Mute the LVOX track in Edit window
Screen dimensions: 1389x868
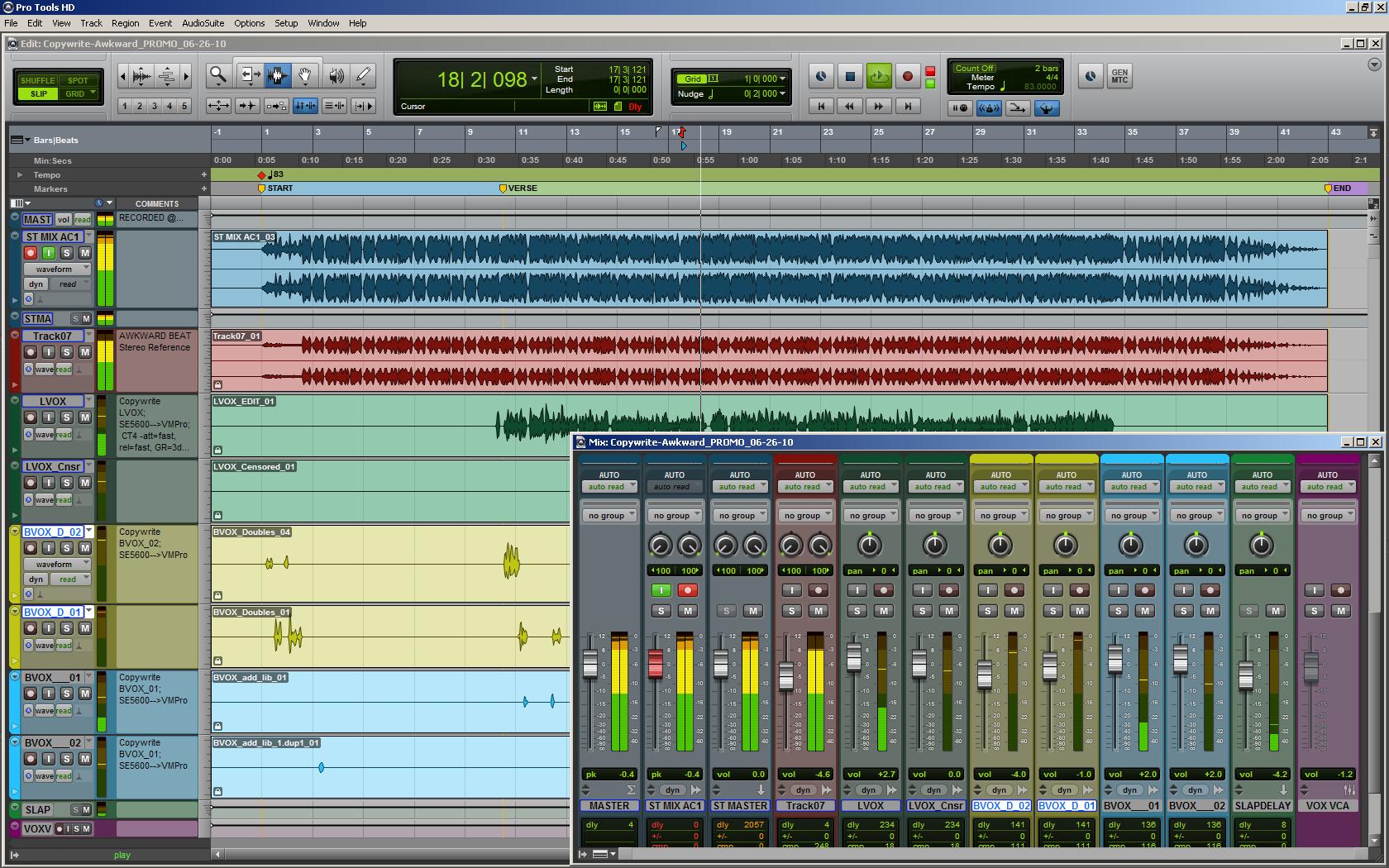(85, 417)
